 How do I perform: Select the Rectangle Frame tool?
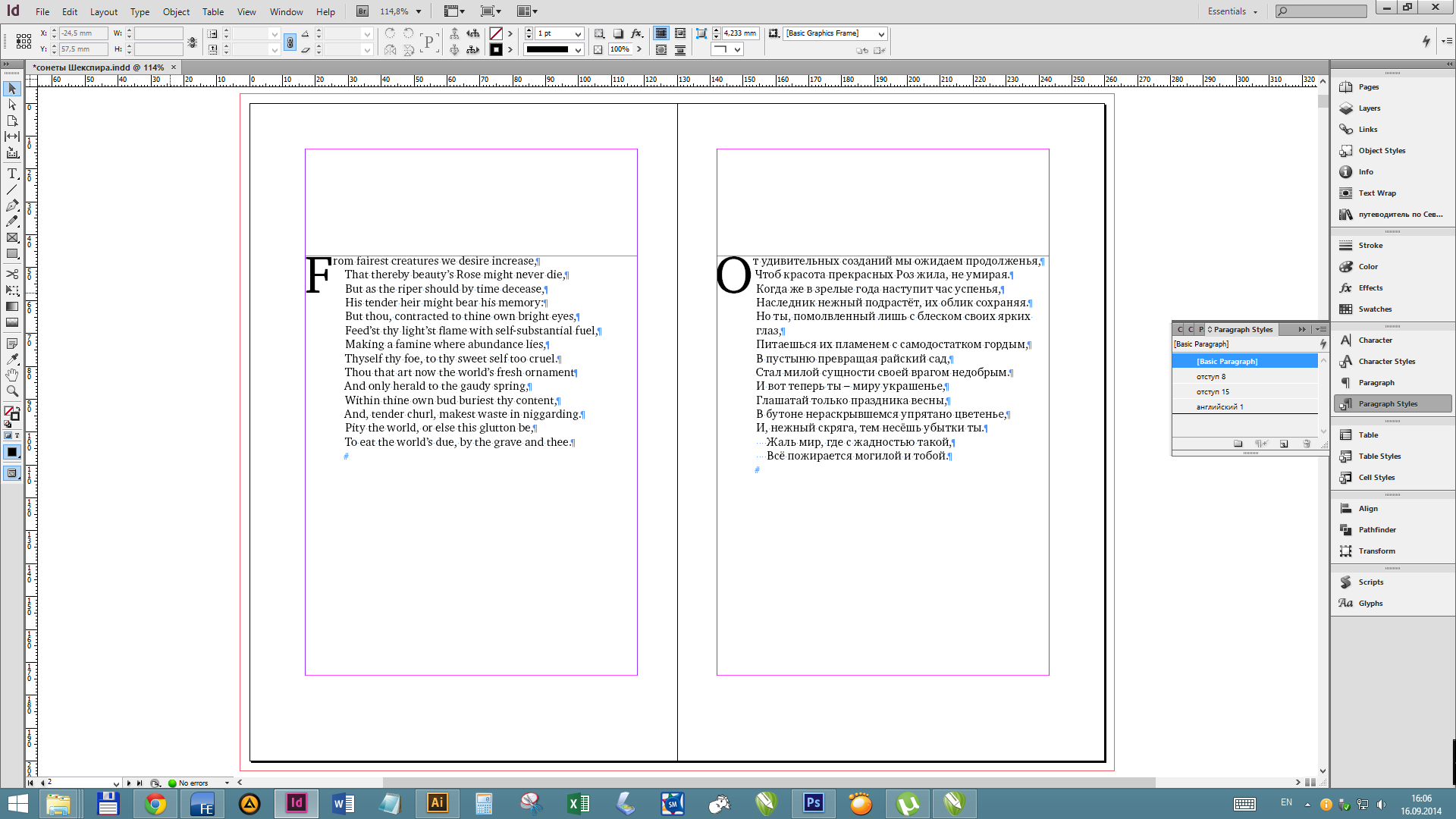(x=12, y=237)
